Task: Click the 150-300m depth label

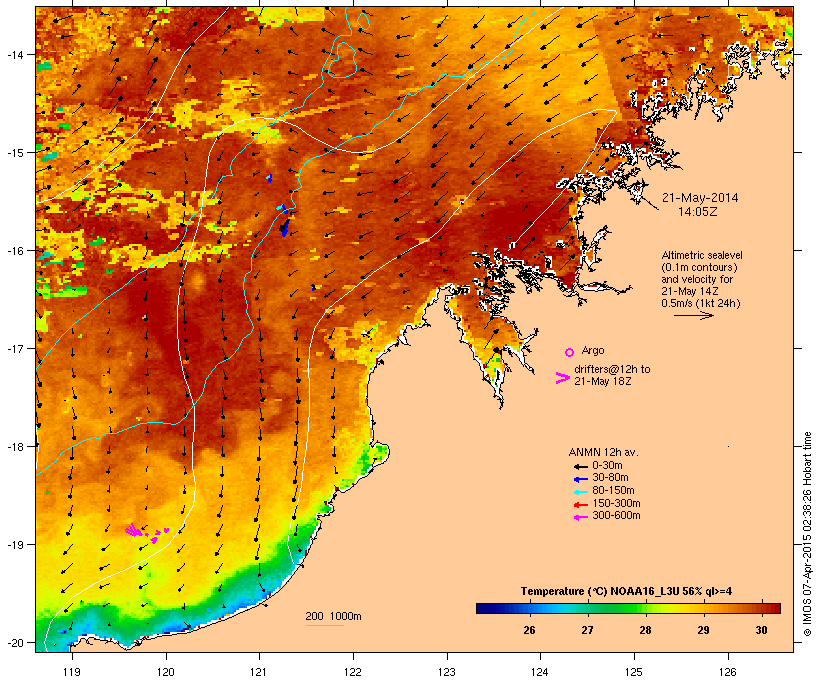Action: click(x=616, y=503)
